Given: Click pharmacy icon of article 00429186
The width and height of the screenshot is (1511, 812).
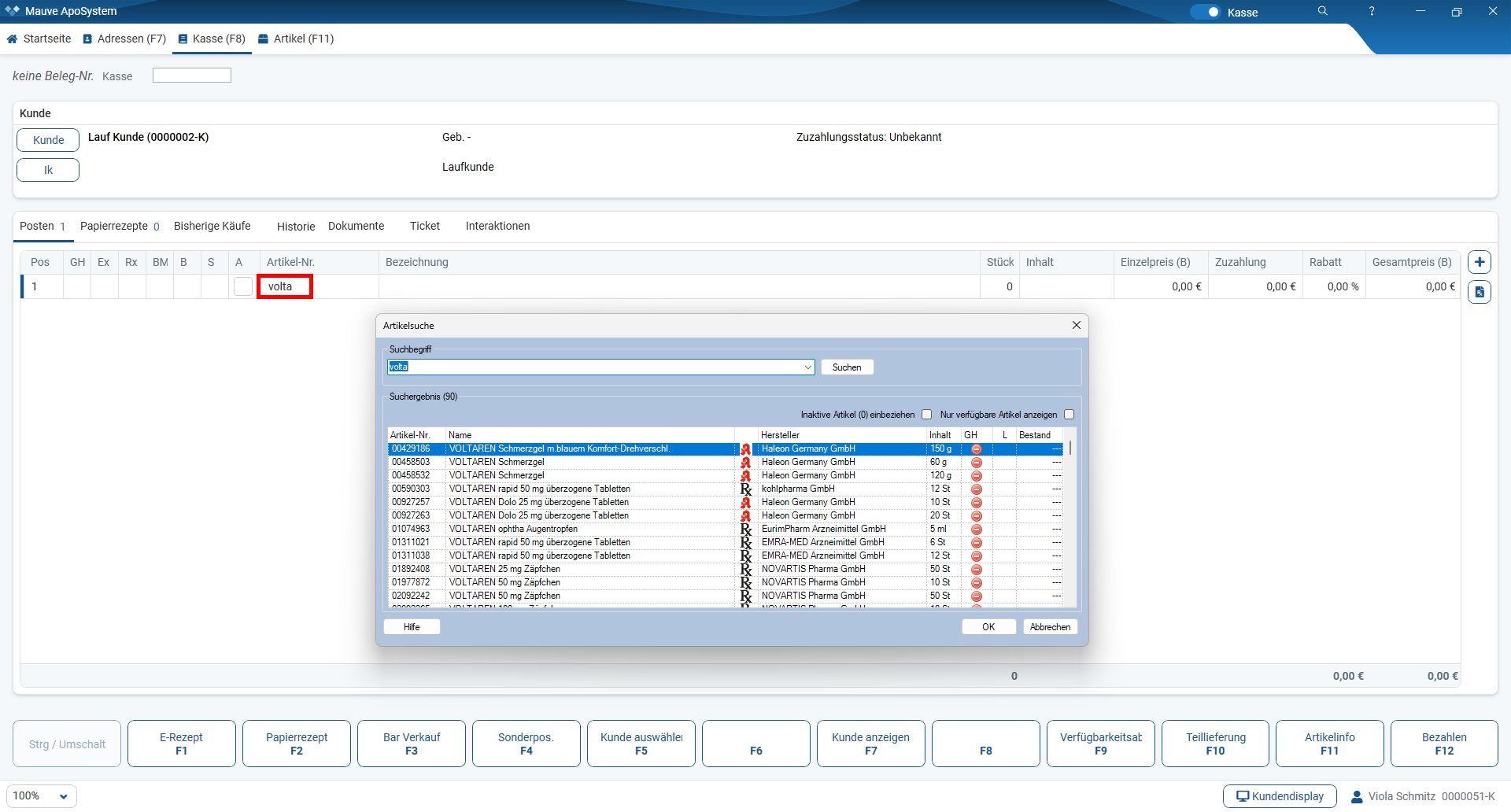Looking at the screenshot, I should coord(745,449).
